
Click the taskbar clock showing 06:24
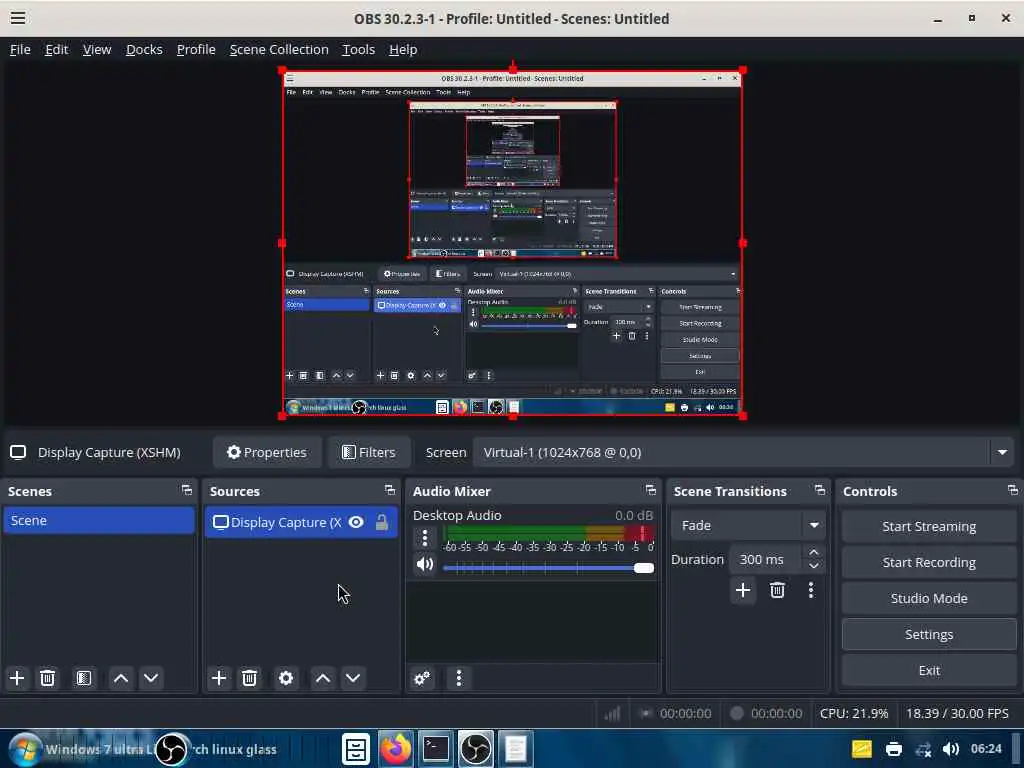[985, 748]
